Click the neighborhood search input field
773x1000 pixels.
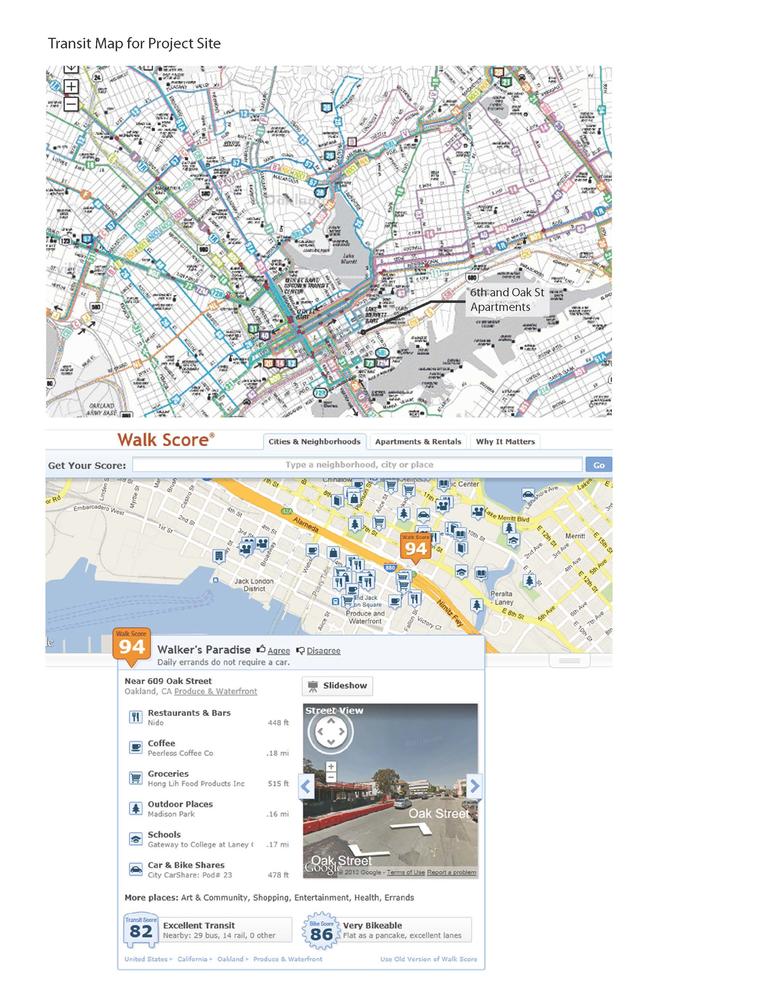358,464
